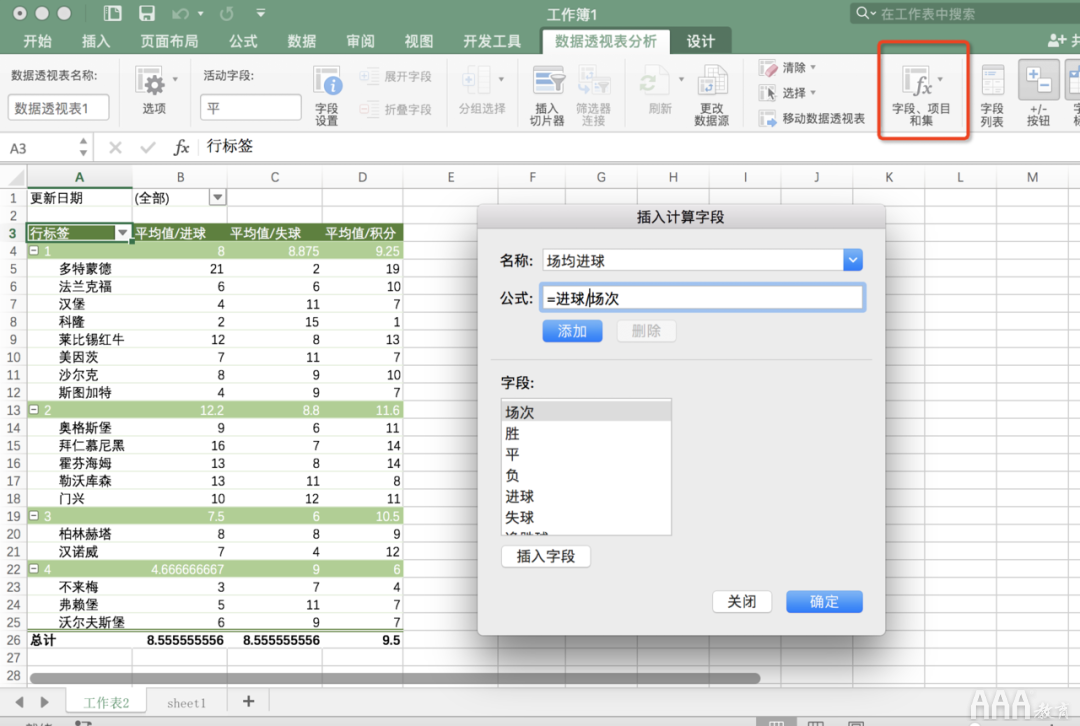Click previous sheet navigation arrow
The image size is (1080, 726).
pyautogui.click(x=19, y=702)
